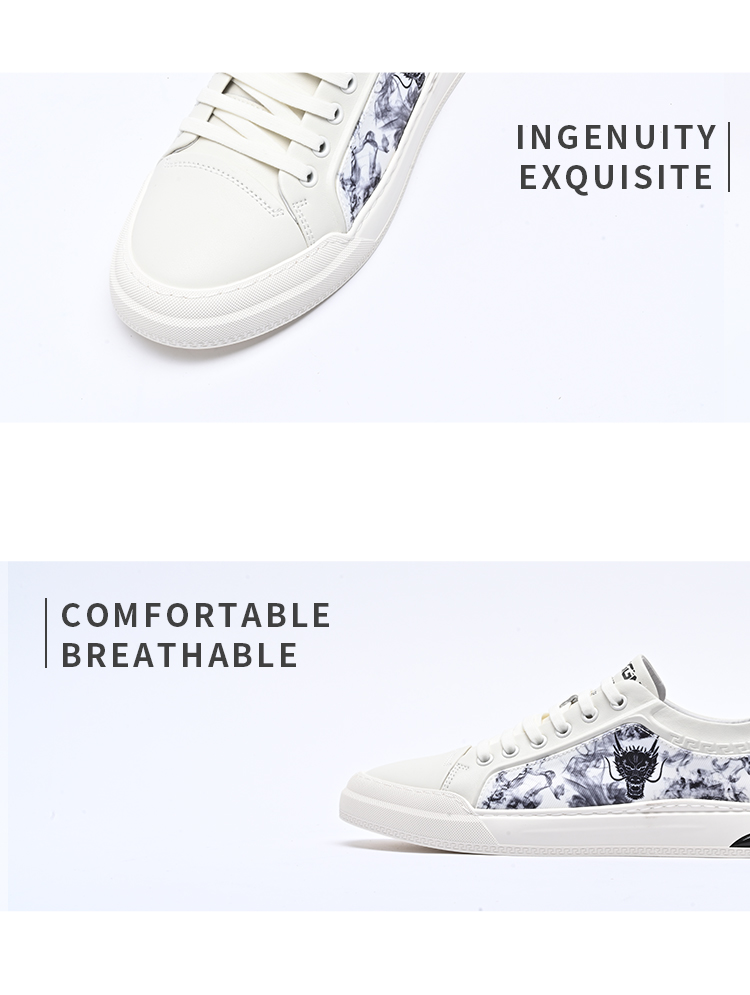Click the lowest eyelet on top shoe
The image size is (750, 995).
click(x=309, y=176)
